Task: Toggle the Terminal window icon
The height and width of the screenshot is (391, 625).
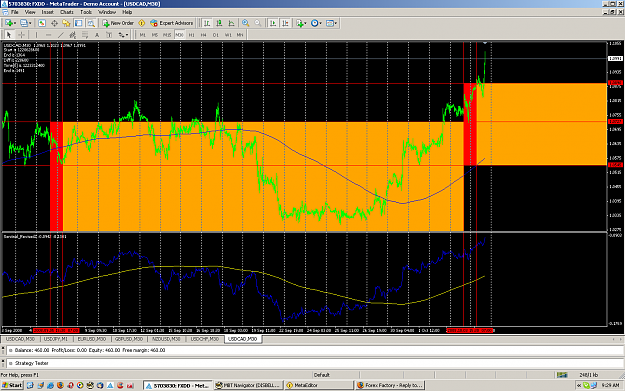Action: pos(79,23)
